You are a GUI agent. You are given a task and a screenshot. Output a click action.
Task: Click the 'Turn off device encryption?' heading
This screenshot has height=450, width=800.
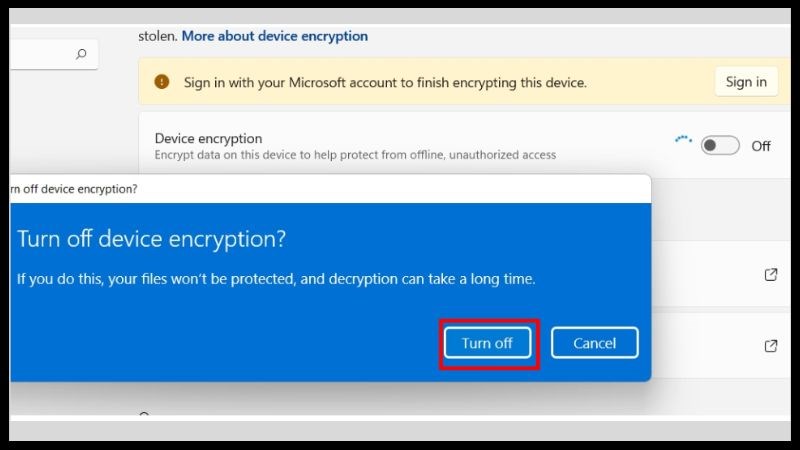[152, 239]
